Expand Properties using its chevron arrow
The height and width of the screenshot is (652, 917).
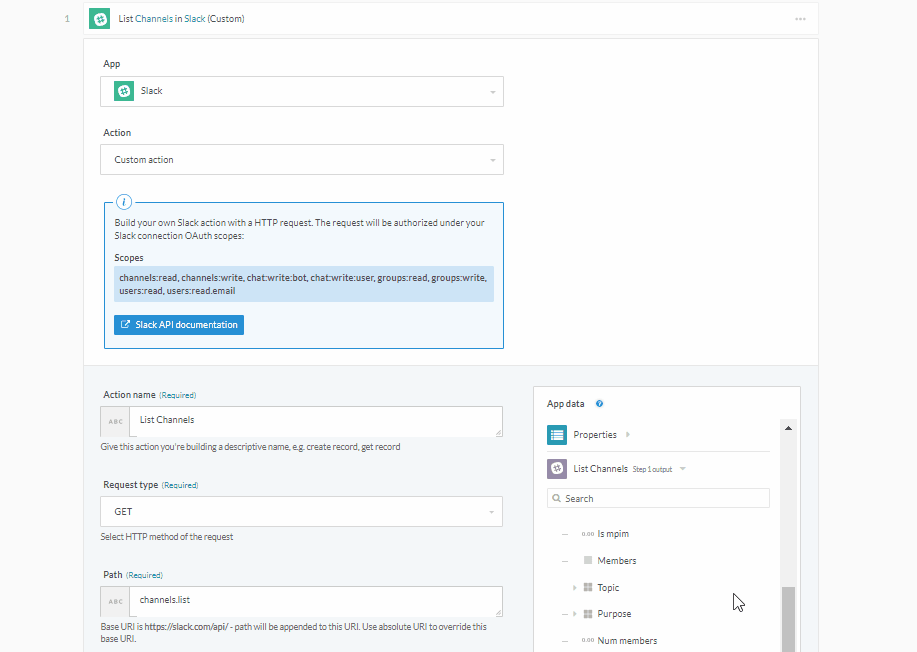coord(629,434)
